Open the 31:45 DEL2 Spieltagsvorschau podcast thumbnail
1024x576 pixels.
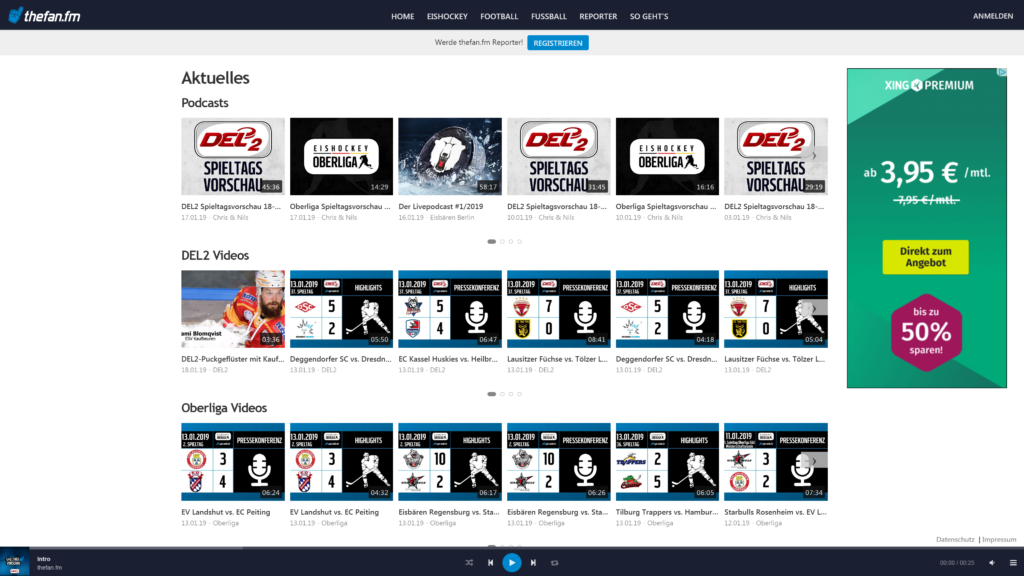[x=558, y=156]
